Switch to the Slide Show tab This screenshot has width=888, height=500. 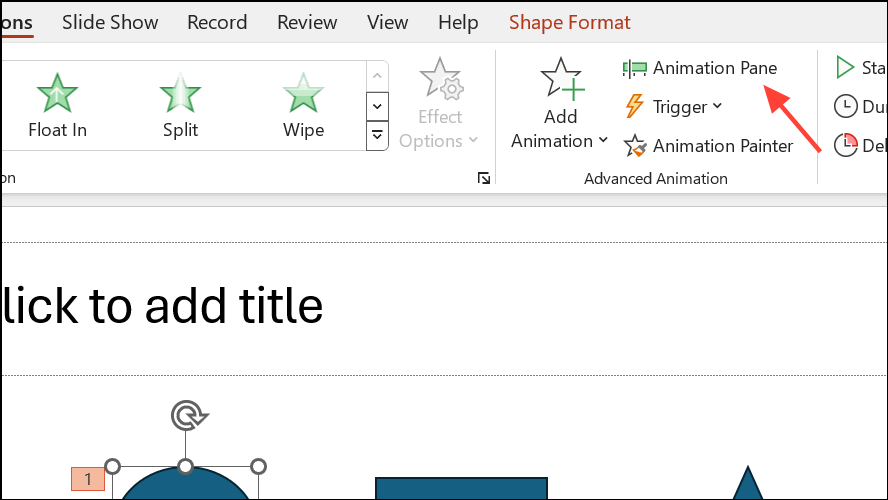coord(110,23)
